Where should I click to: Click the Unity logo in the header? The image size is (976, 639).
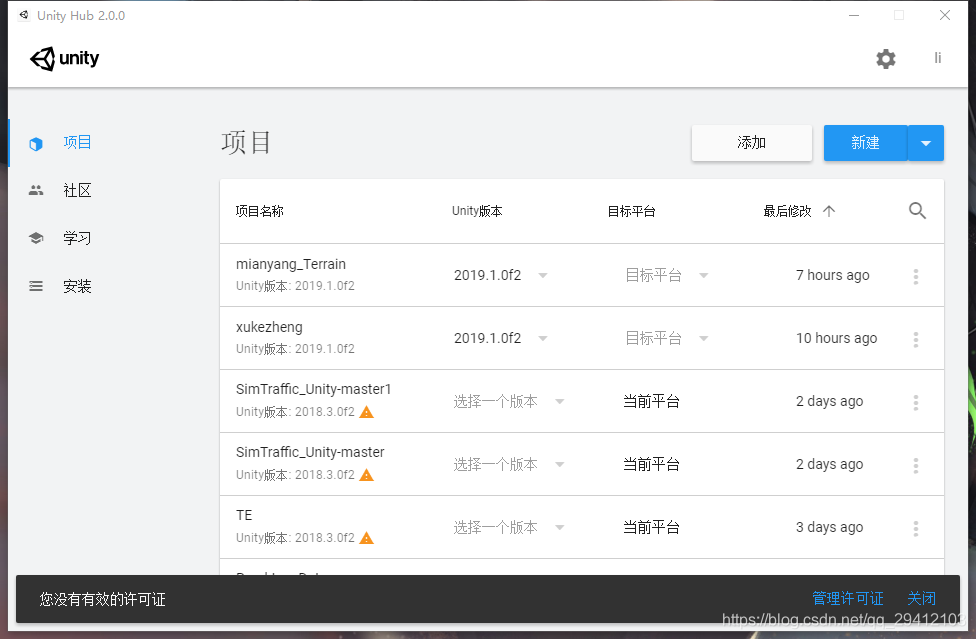coord(65,58)
